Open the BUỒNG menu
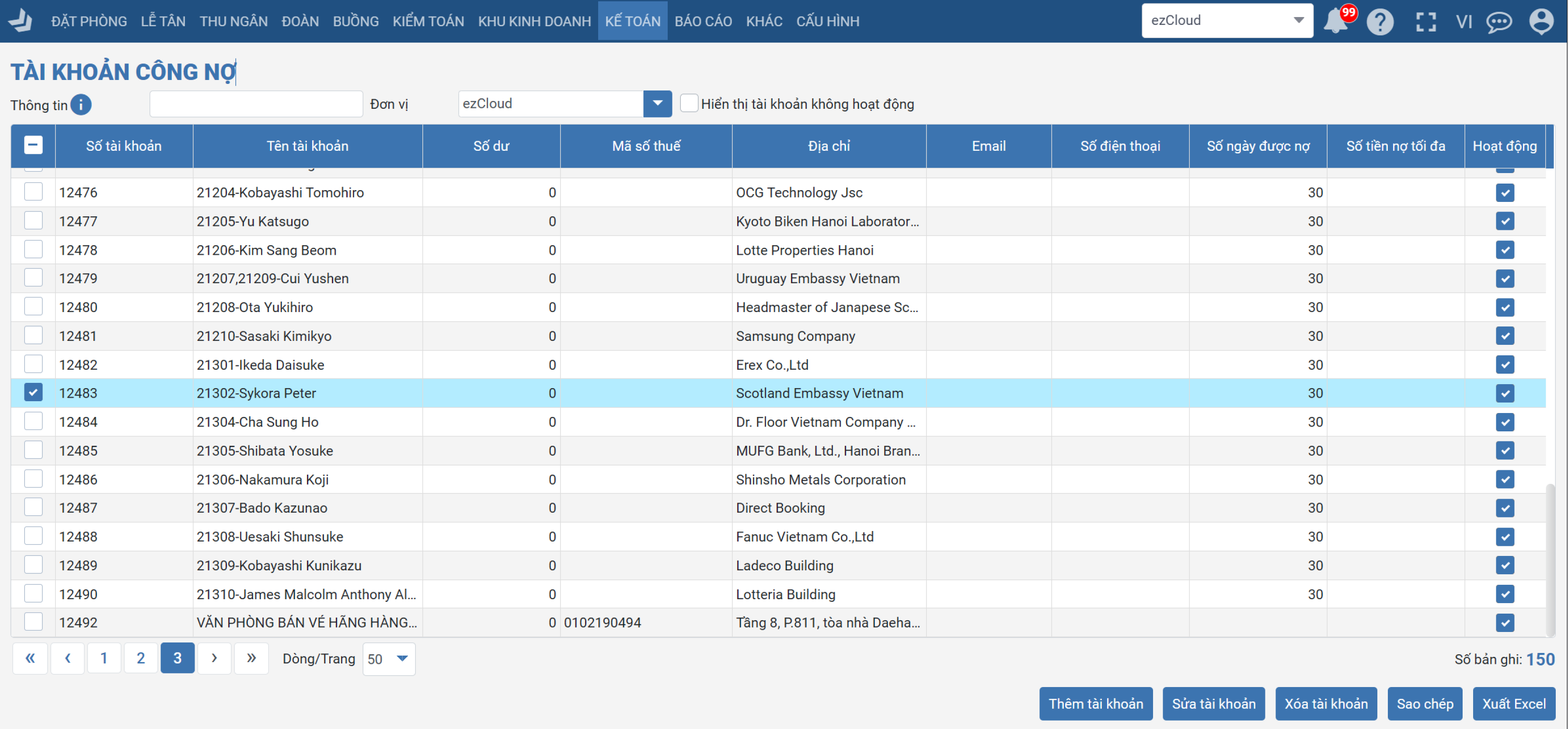1568x729 pixels. (355, 21)
